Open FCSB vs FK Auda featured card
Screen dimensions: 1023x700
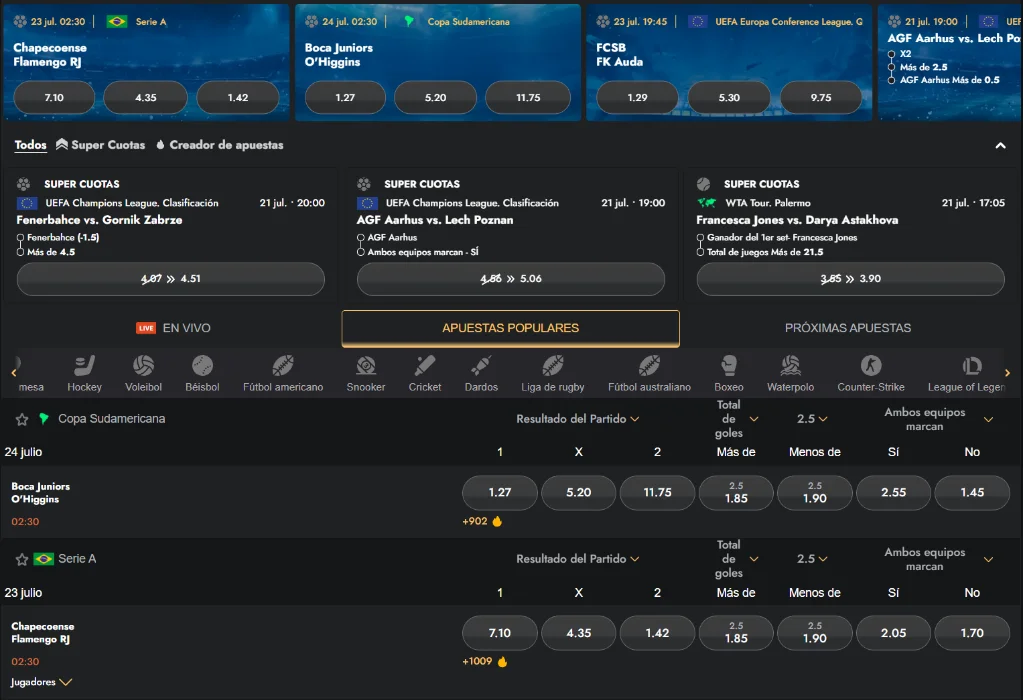tap(729, 63)
